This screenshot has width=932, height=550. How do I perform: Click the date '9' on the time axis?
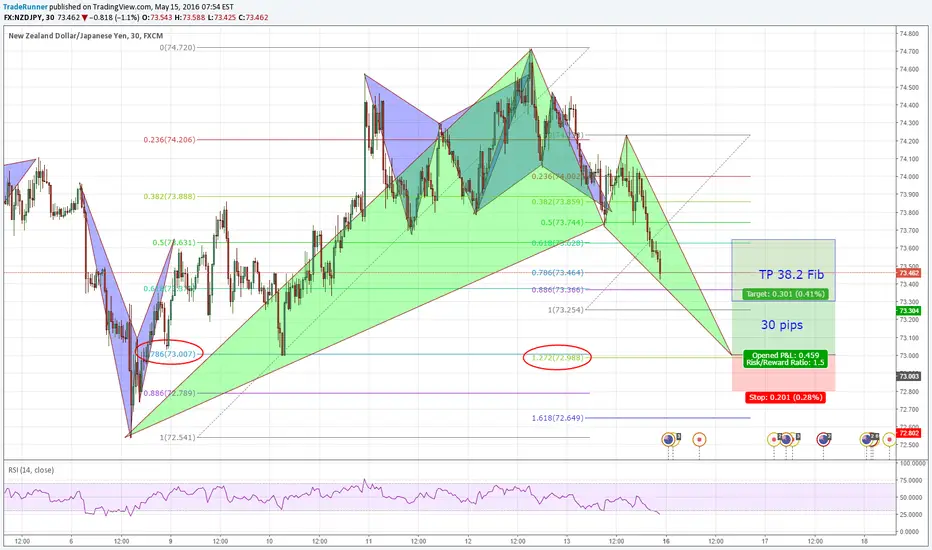[171, 541]
